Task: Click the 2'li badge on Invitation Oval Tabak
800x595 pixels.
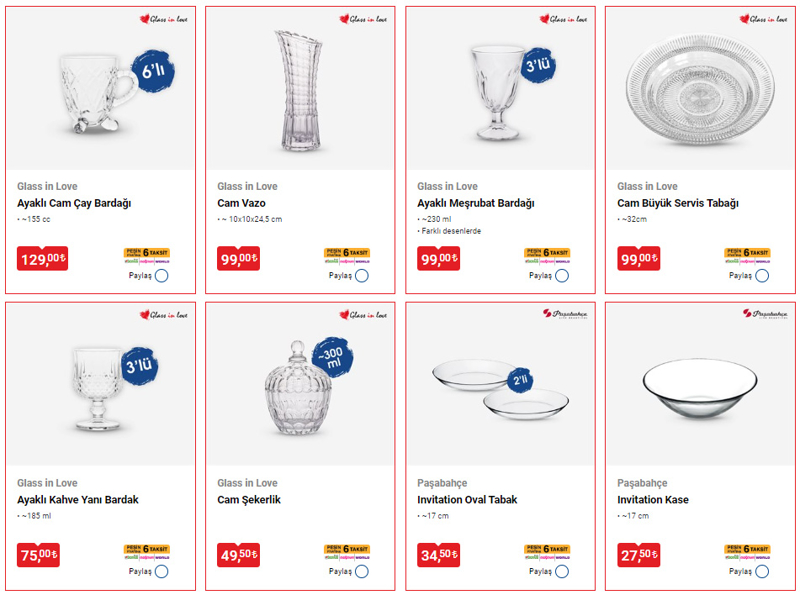Action: (x=520, y=380)
